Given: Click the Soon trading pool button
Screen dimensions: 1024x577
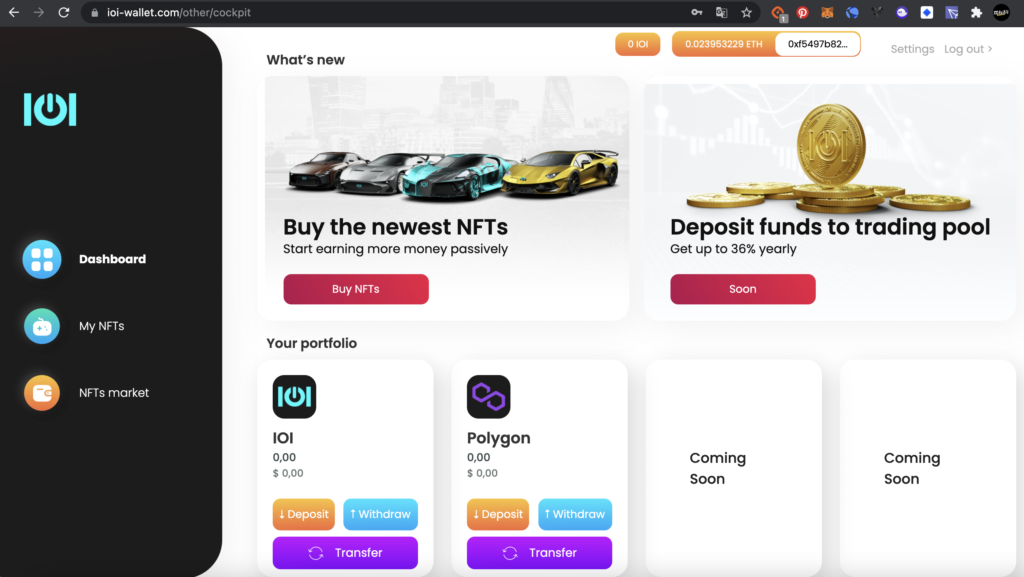Looking at the screenshot, I should [743, 289].
